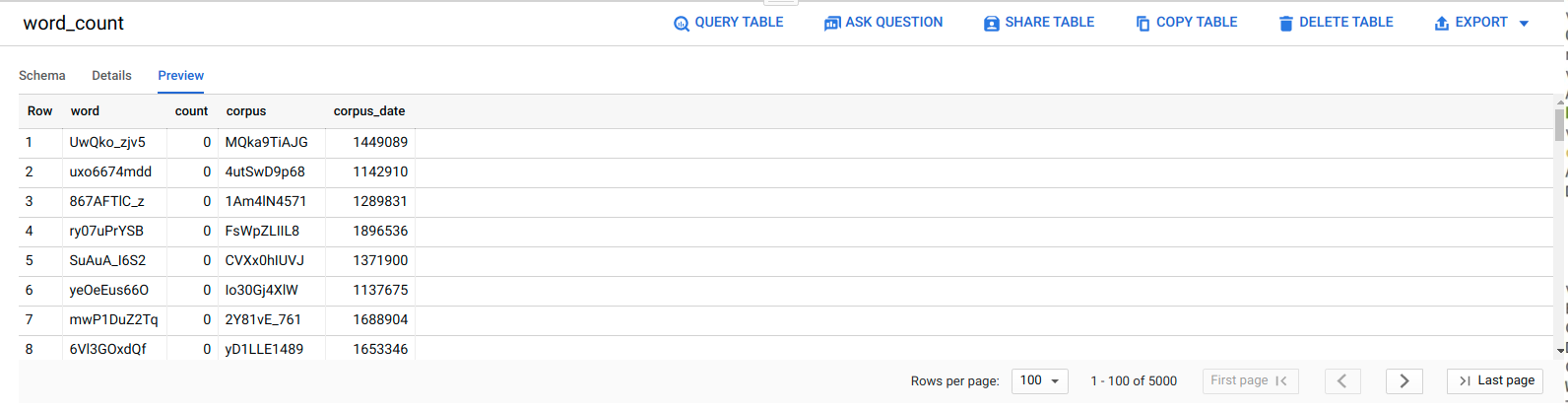Screen dimensions: 1568x411
Task: Click the corpus cell MQka9TiAJG
Action: 266,142
